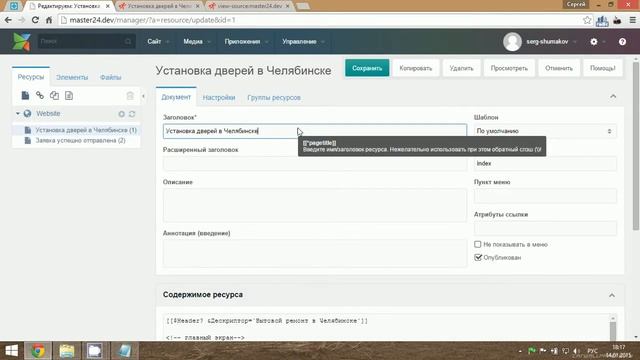Open the serg-shumakov user menu
Image resolution: width=640 pixels, height=360 pixels.
[551, 42]
